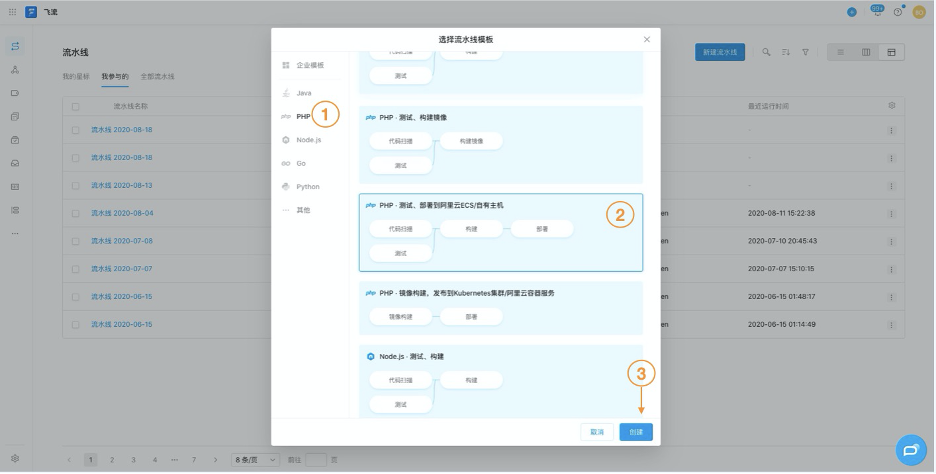The width and height of the screenshot is (936, 474).
Task: Select the 全部流水线 tab
Action: point(158,76)
